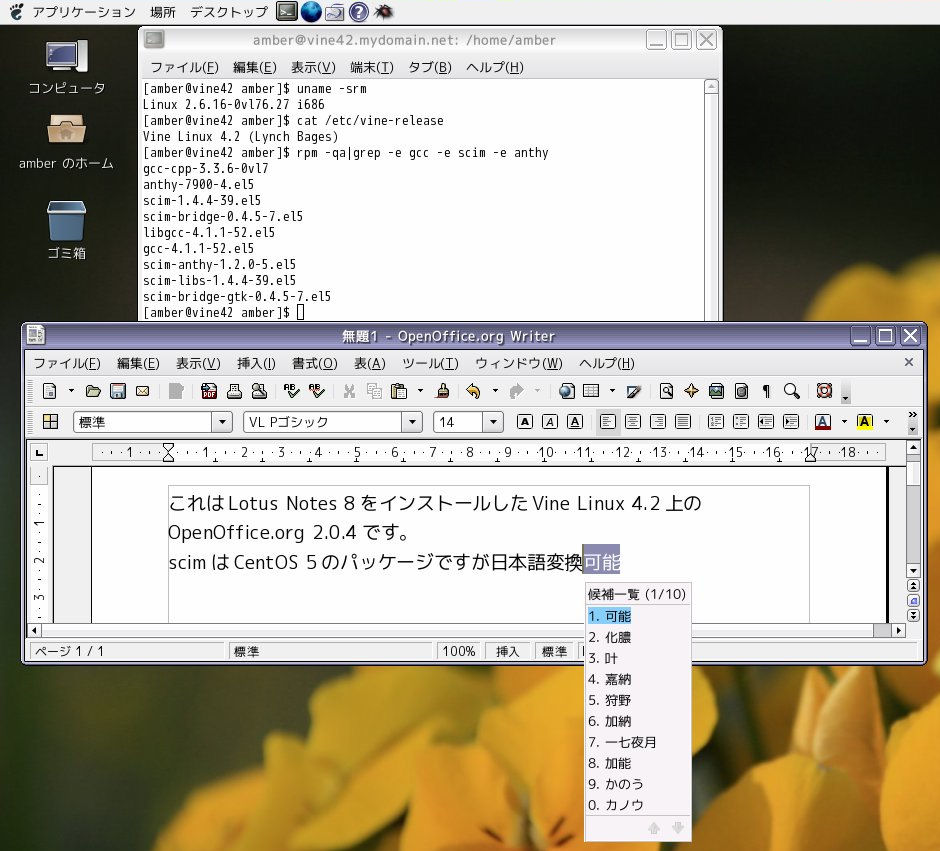Open the Navigator star icon
Viewport: 940px width, 851px height.
pos(691,391)
